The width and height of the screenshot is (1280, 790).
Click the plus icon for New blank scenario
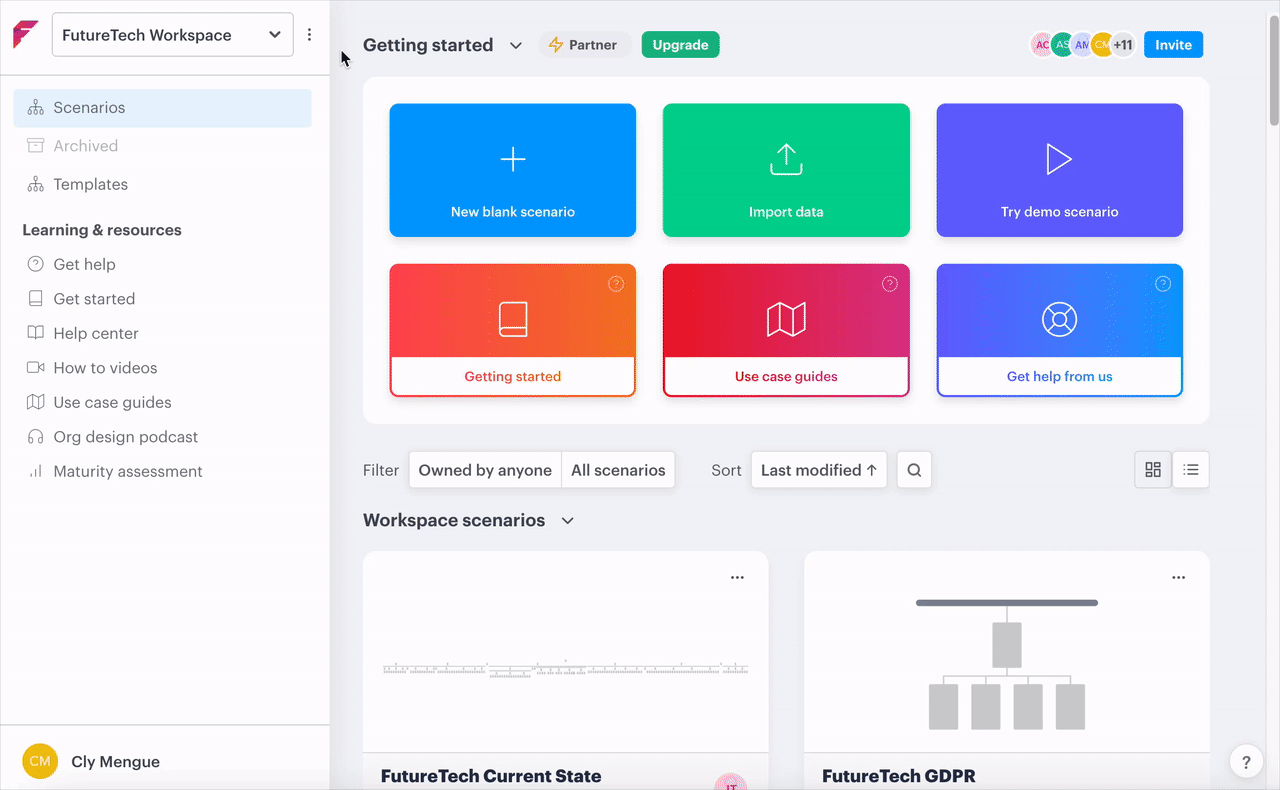click(x=513, y=160)
